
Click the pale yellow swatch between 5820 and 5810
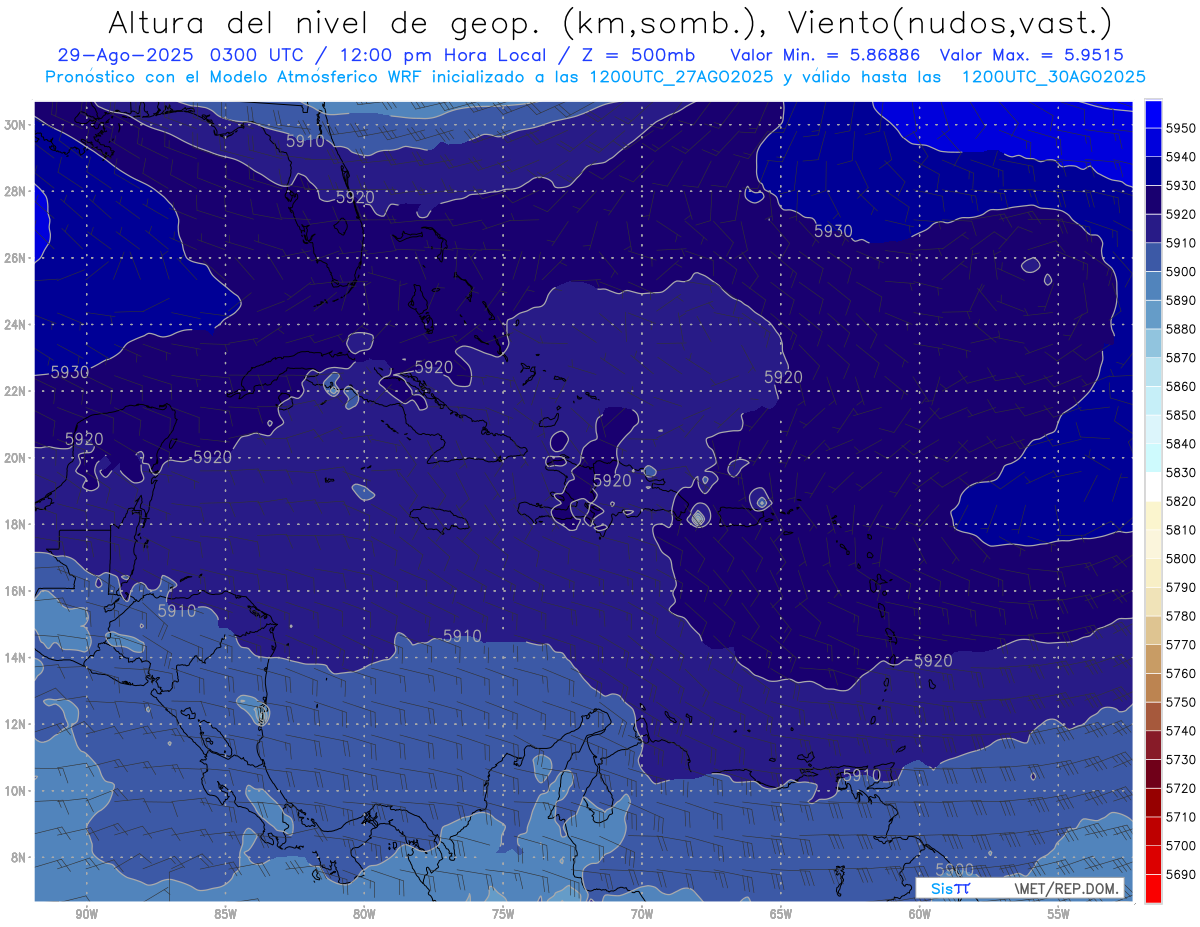pyautogui.click(x=1153, y=515)
